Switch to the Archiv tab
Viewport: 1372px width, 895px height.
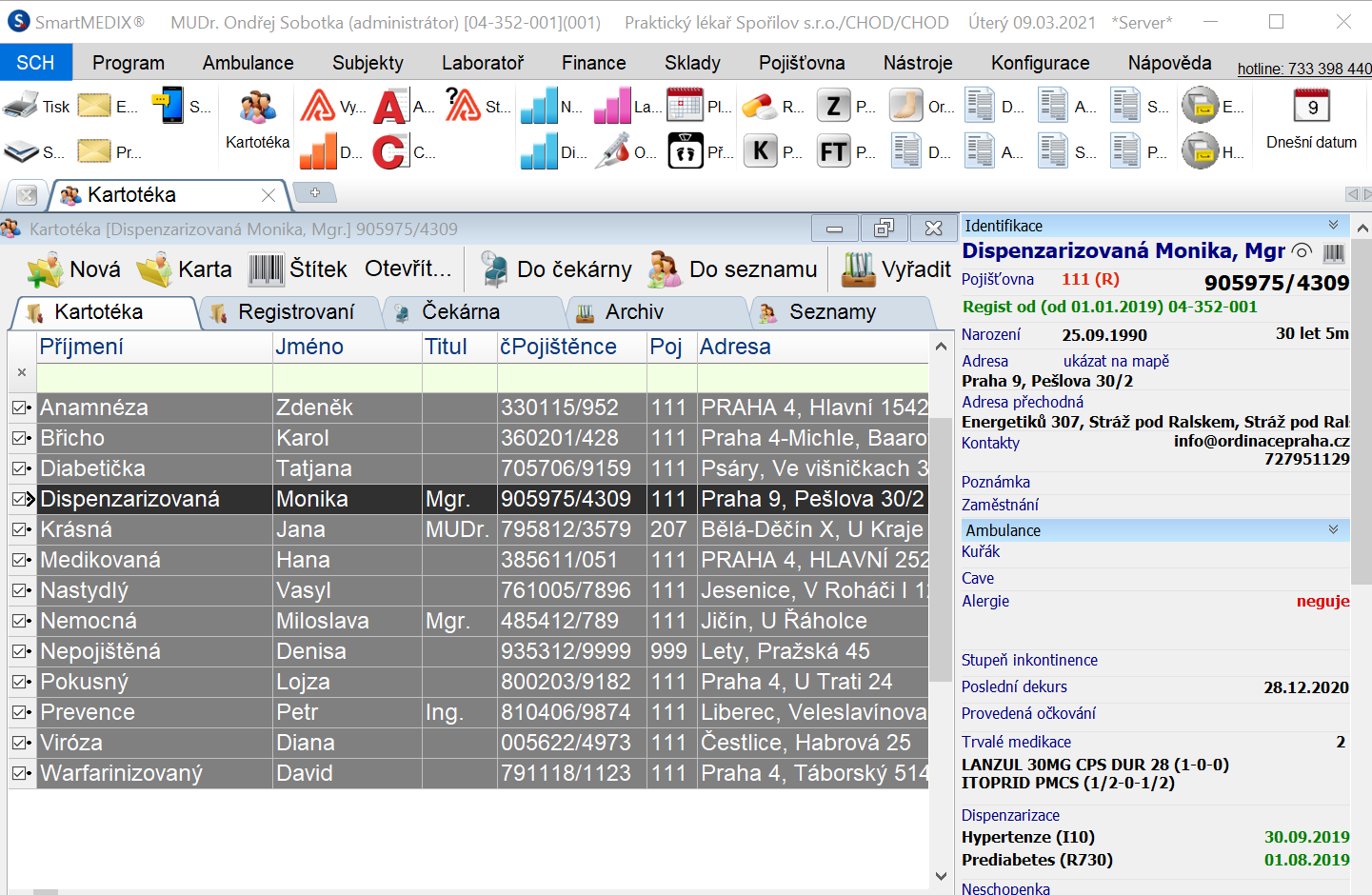pyautogui.click(x=657, y=312)
